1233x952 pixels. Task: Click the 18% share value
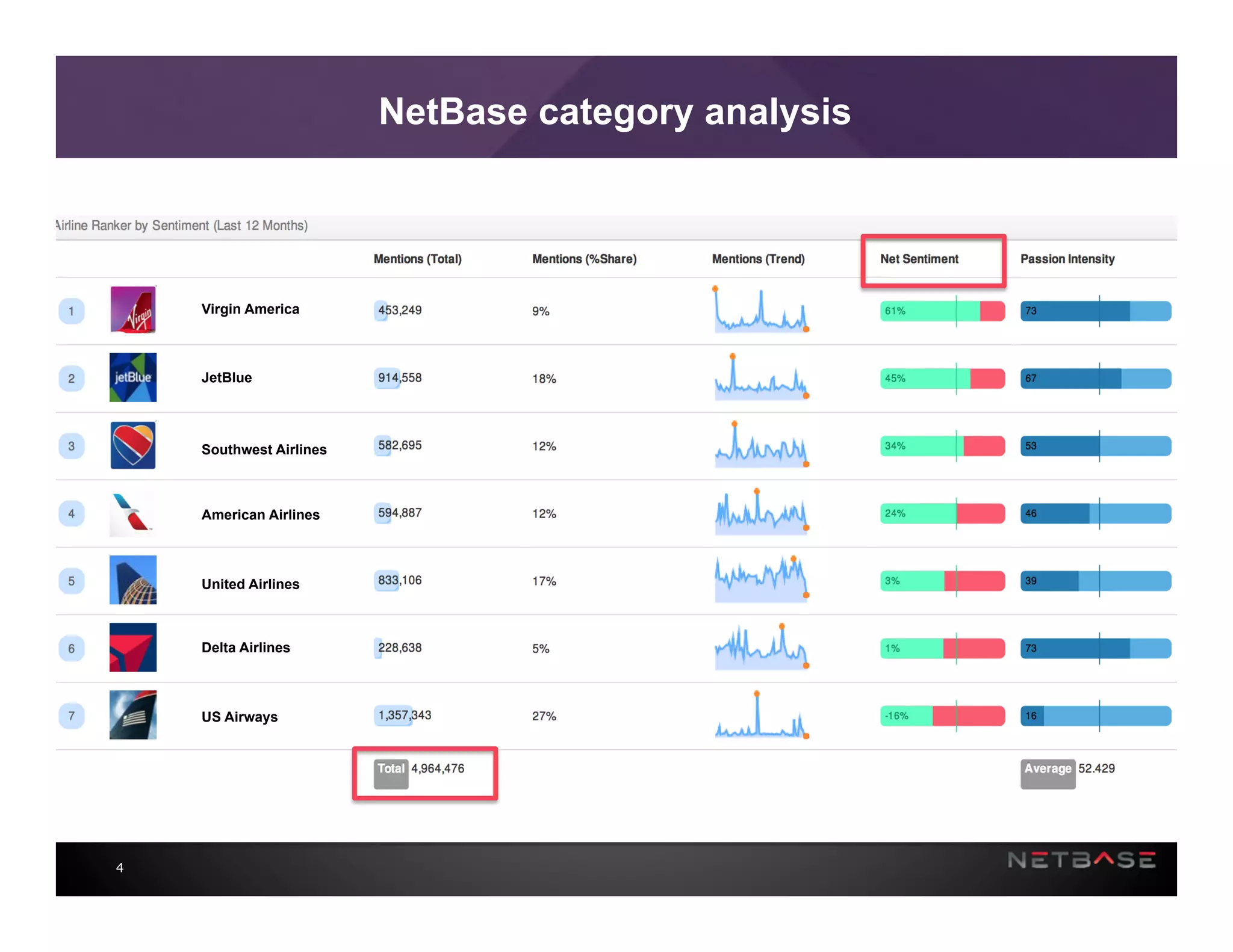click(x=544, y=379)
